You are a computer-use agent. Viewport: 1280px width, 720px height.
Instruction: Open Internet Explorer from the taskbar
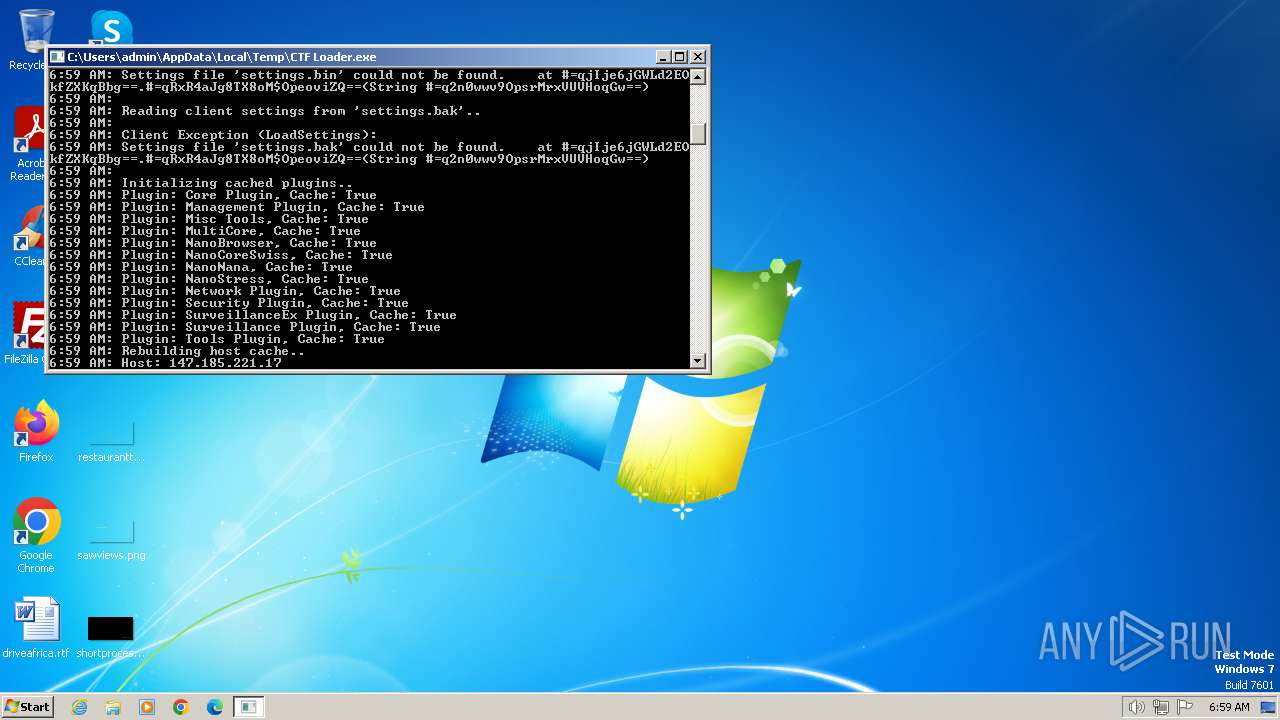pyautogui.click(x=79, y=707)
